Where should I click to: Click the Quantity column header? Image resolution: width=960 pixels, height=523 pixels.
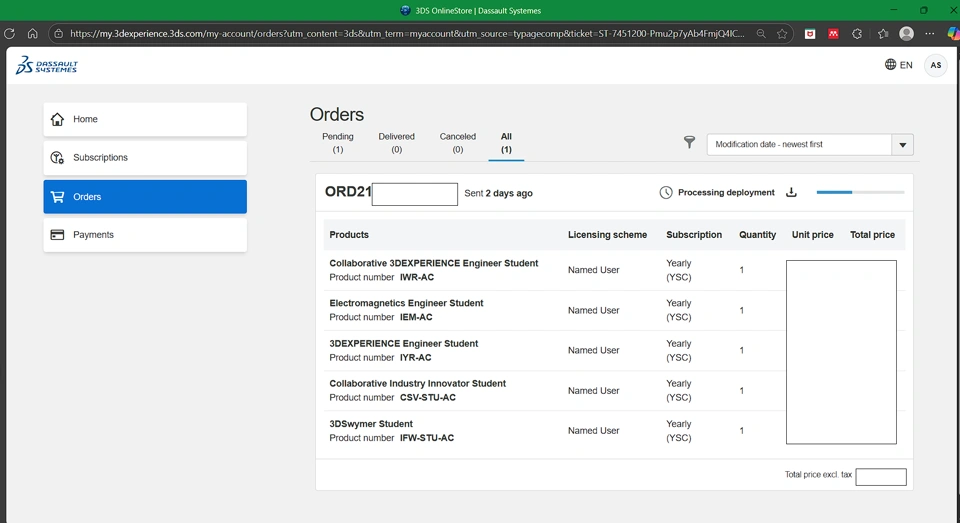[x=757, y=235]
